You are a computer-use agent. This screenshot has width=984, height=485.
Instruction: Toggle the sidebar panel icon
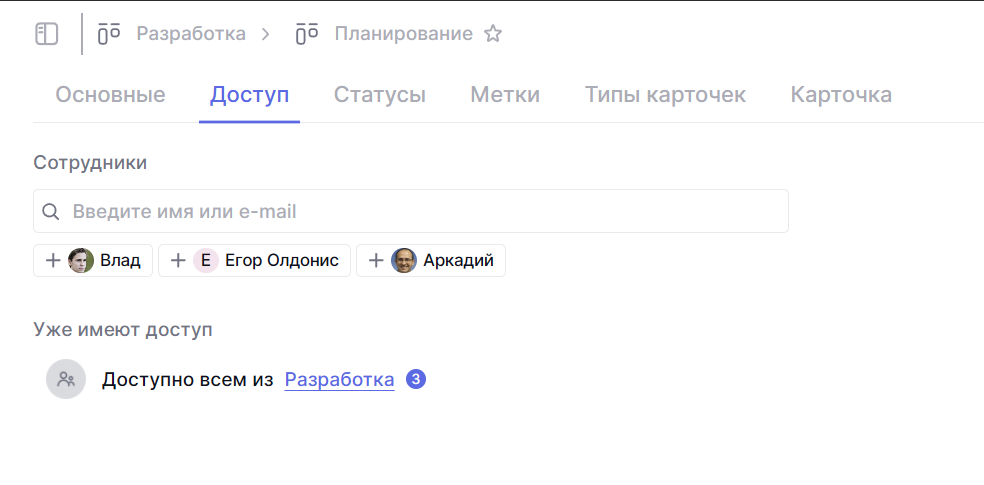tap(47, 34)
